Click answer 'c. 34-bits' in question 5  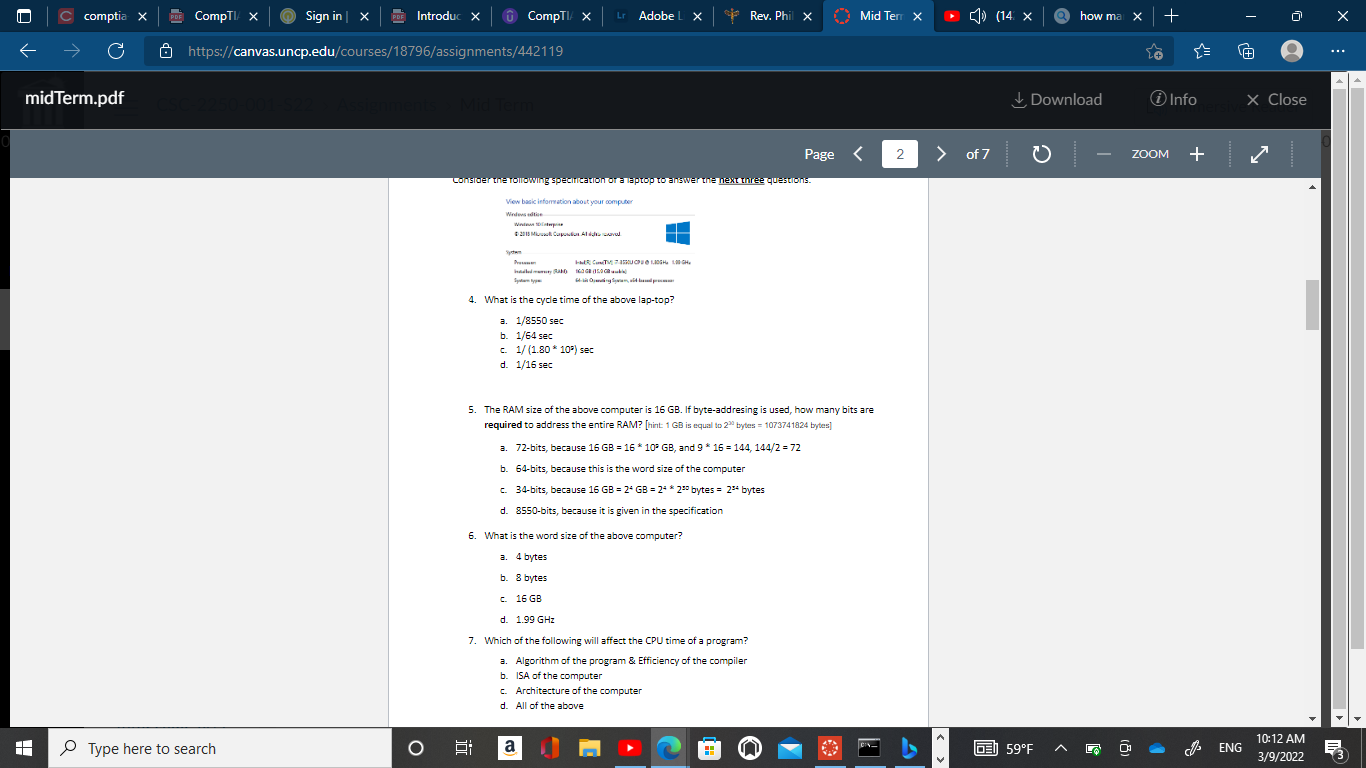coord(632,489)
